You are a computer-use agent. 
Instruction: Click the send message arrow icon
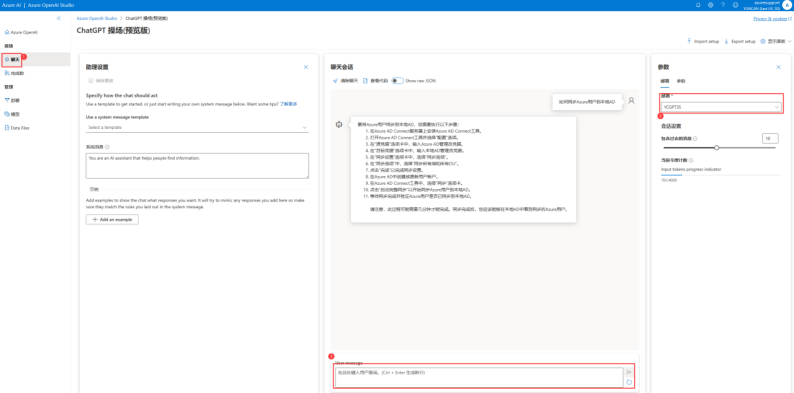click(x=629, y=372)
